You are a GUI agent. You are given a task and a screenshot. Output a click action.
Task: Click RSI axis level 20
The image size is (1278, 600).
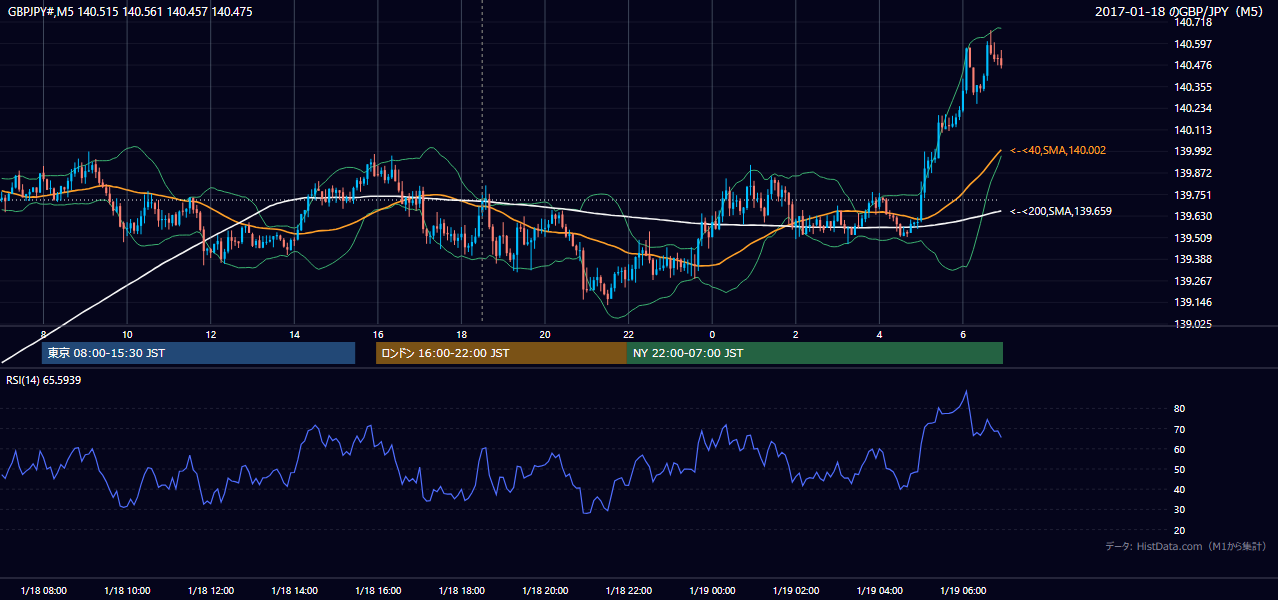(1180, 530)
